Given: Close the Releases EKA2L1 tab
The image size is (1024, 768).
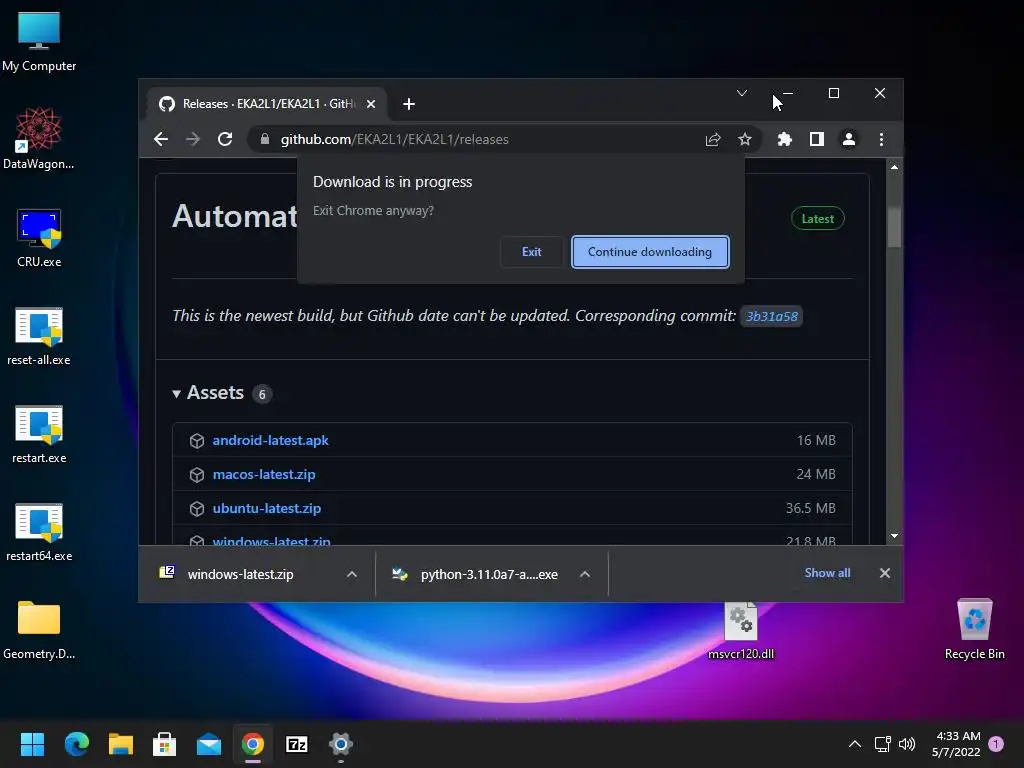Looking at the screenshot, I should (x=371, y=104).
